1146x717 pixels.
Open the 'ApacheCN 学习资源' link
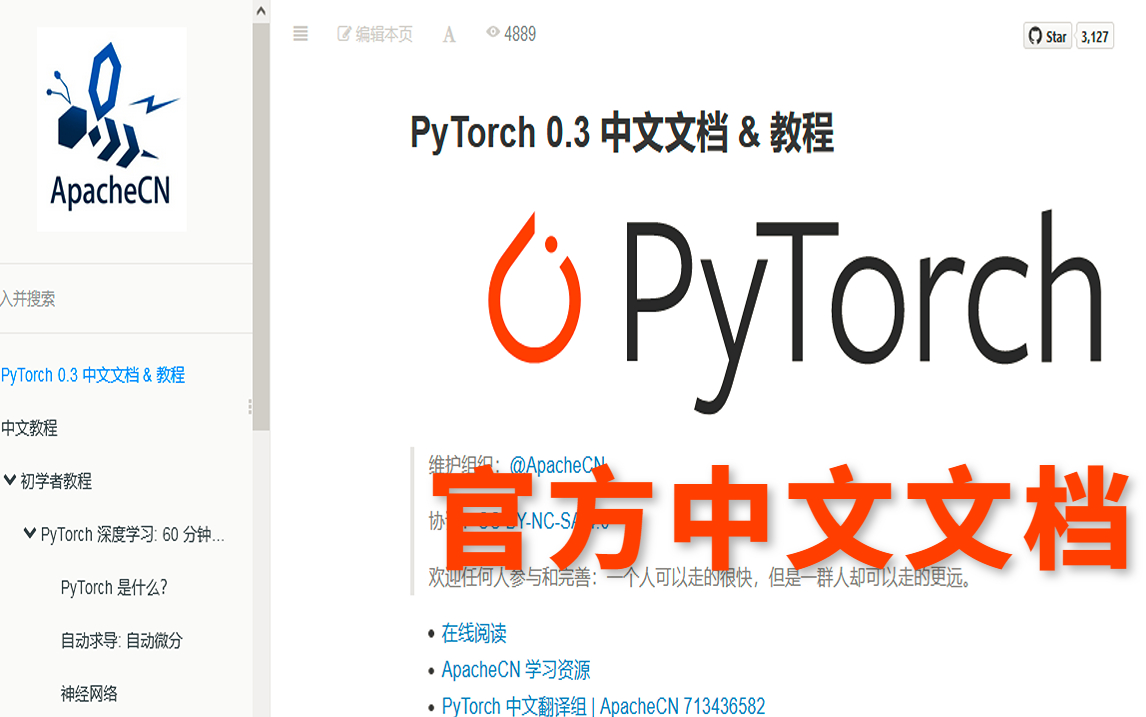pyautogui.click(x=516, y=669)
